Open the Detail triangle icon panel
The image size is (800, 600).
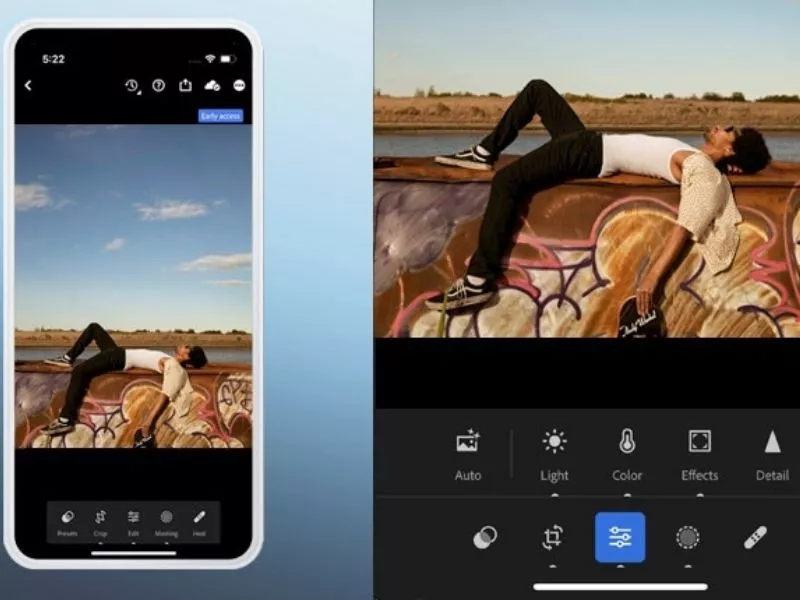772,455
